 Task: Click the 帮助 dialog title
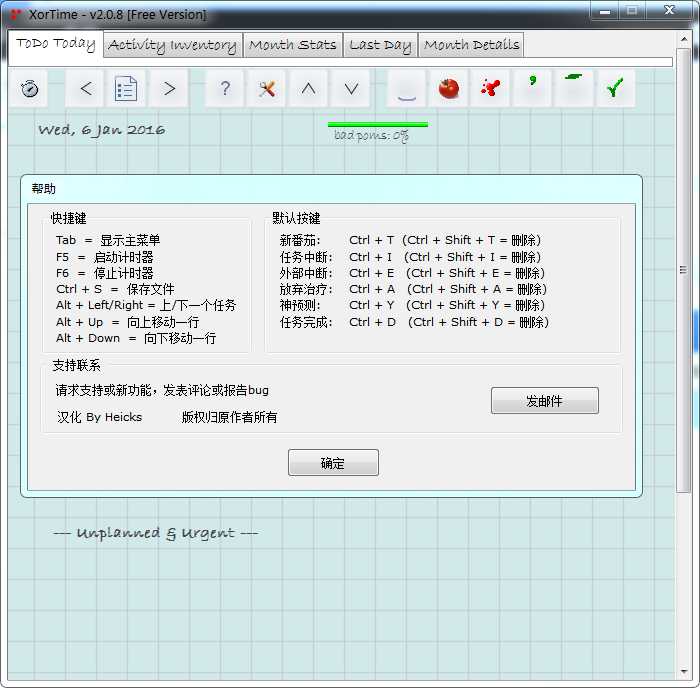[x=44, y=189]
